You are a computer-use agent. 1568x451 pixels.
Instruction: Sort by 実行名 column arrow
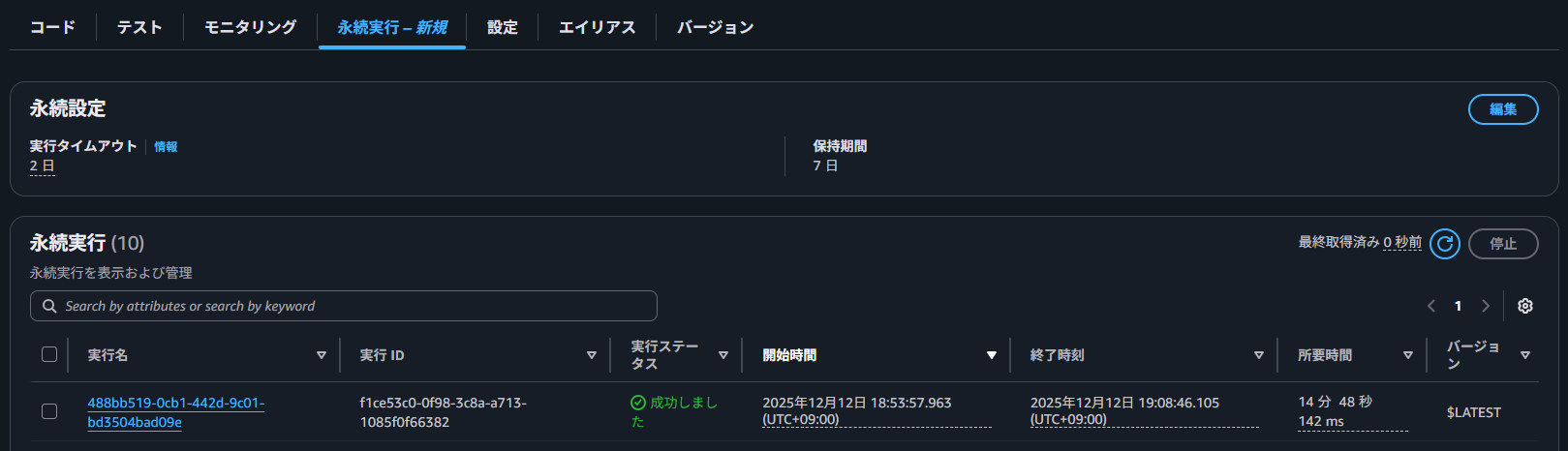[x=322, y=355]
